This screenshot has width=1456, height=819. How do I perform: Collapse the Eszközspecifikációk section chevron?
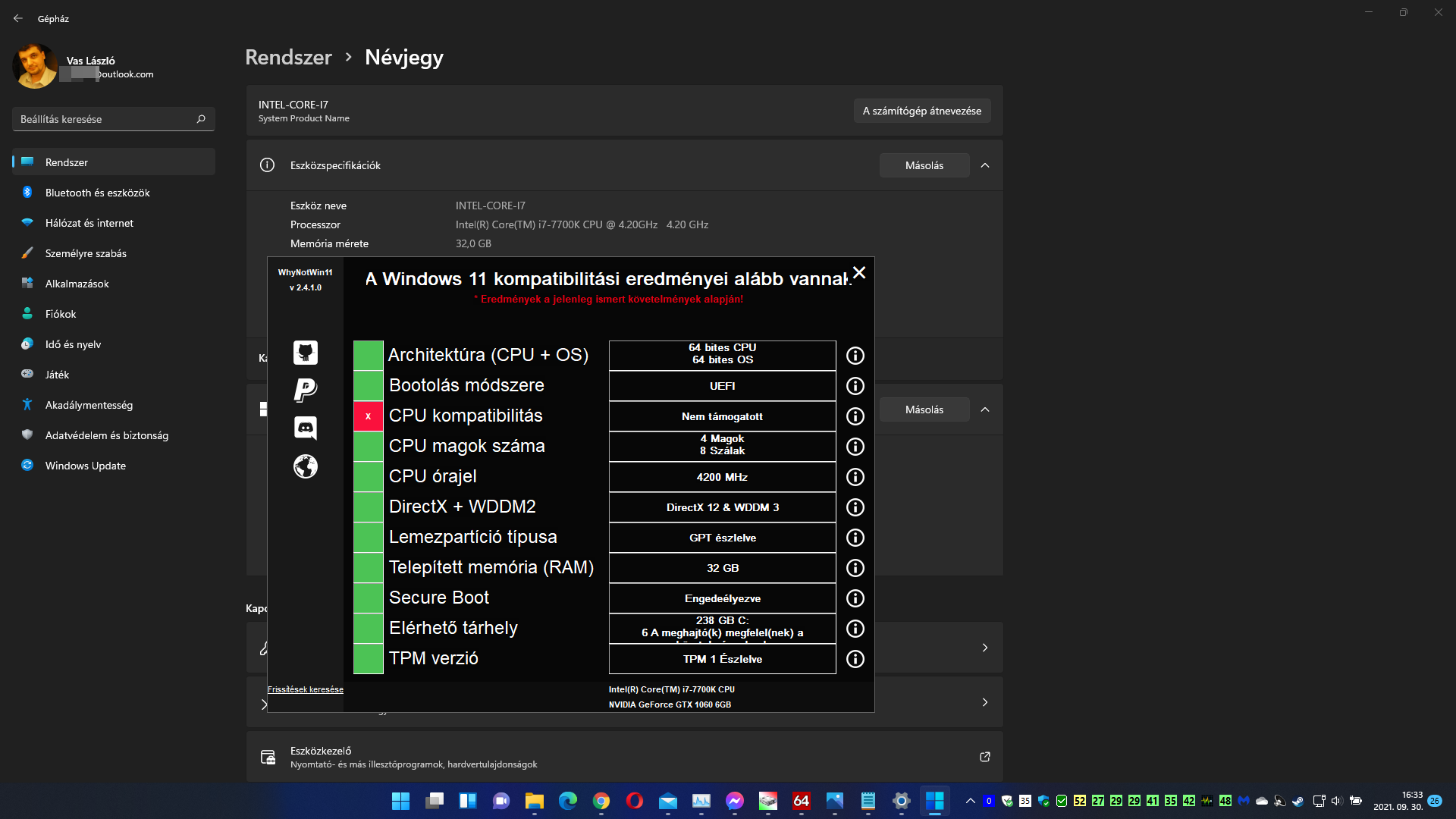pos(985,165)
